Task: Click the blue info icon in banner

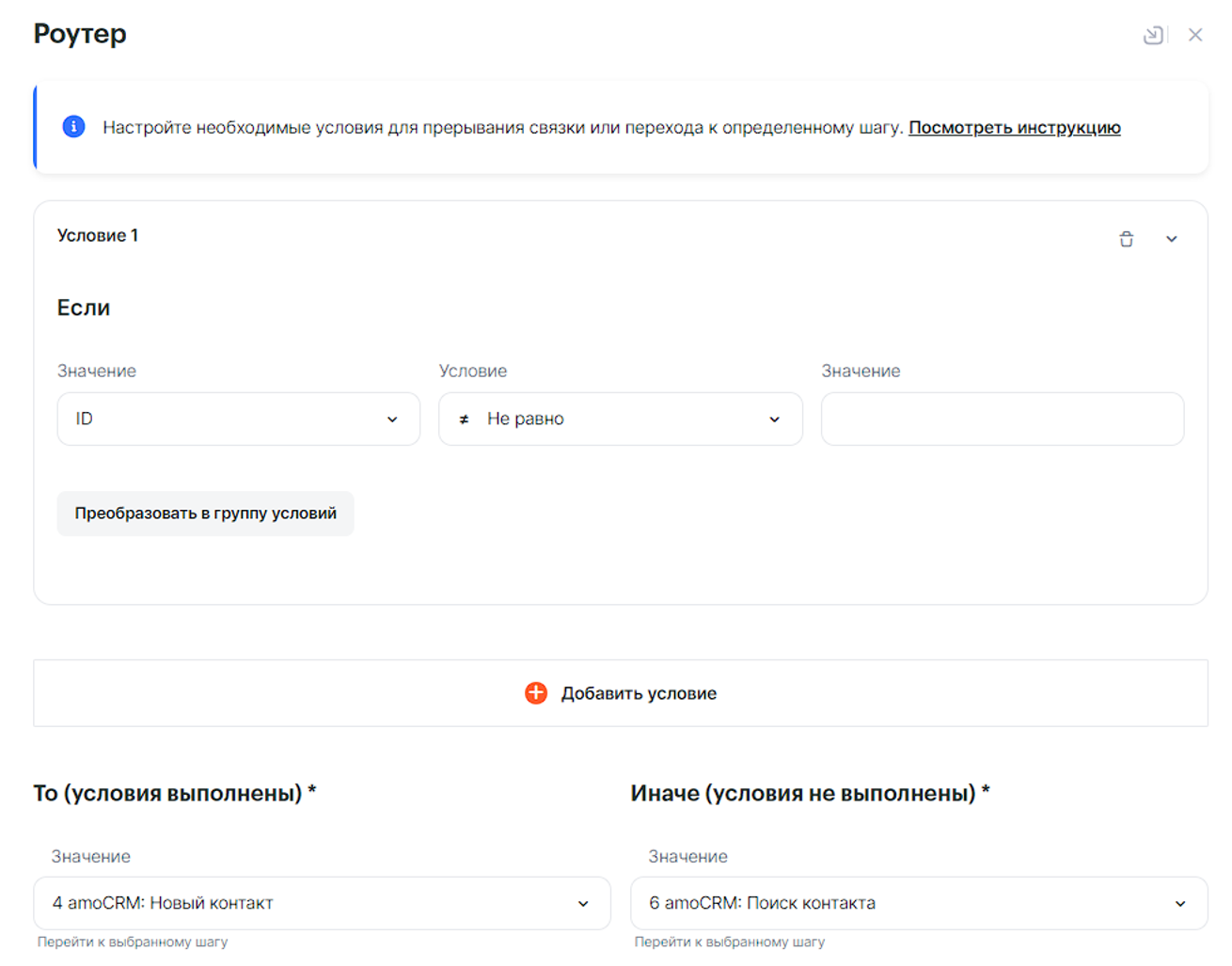Action: 73,127
